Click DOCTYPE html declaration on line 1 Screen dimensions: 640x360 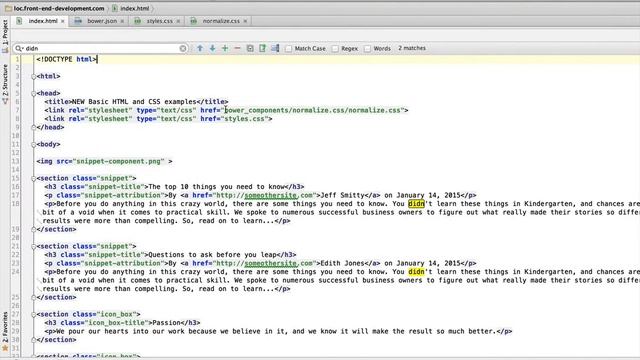[67, 59]
